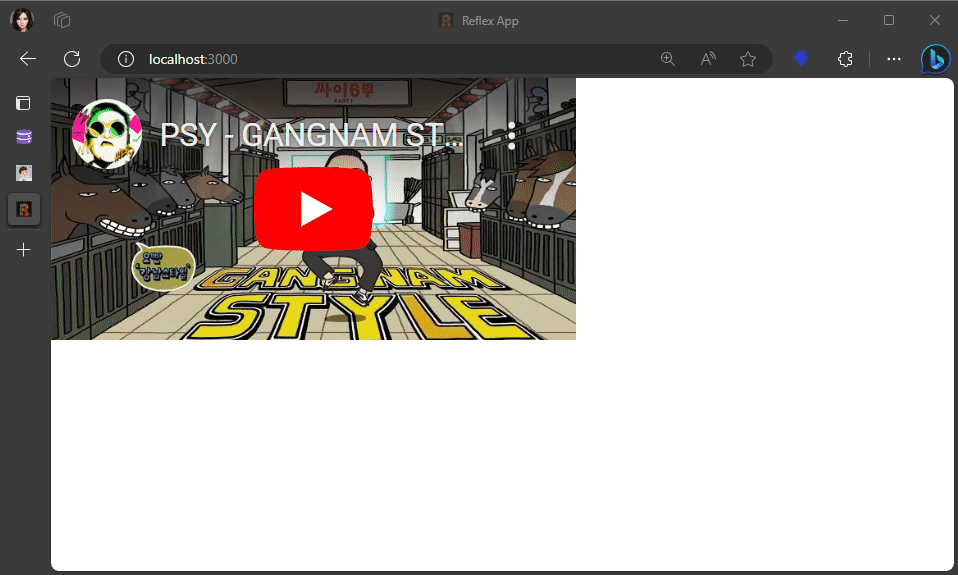Maximize the browser window

[889, 20]
